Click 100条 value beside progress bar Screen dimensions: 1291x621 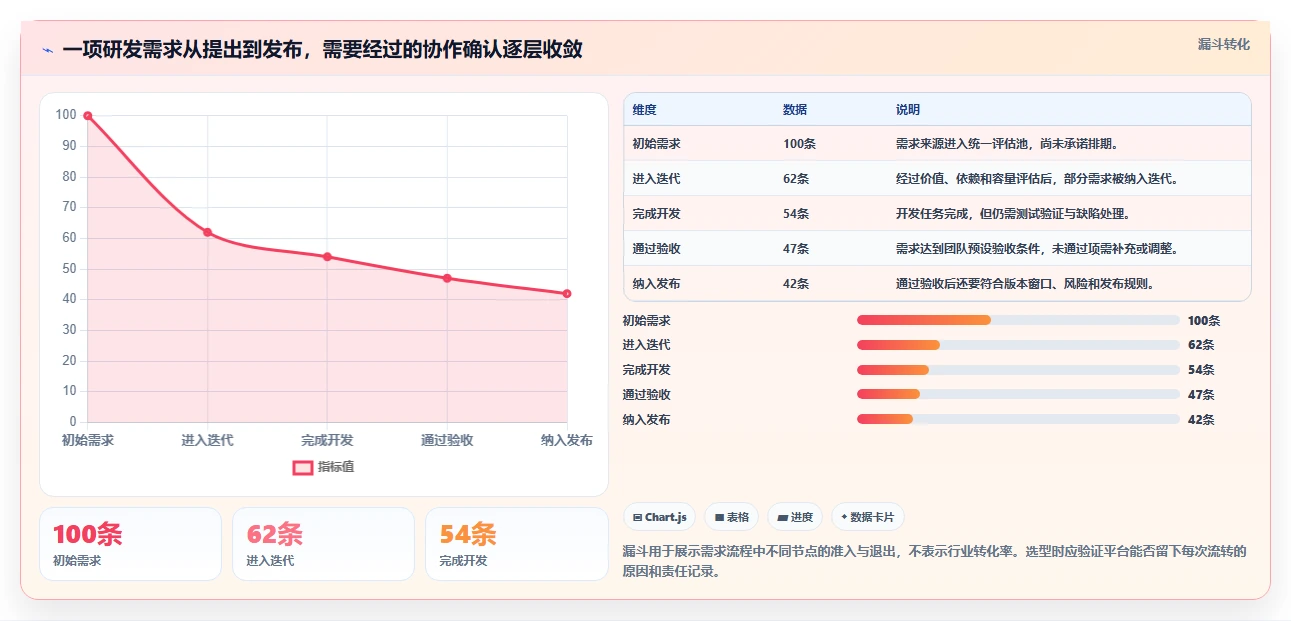1204,321
